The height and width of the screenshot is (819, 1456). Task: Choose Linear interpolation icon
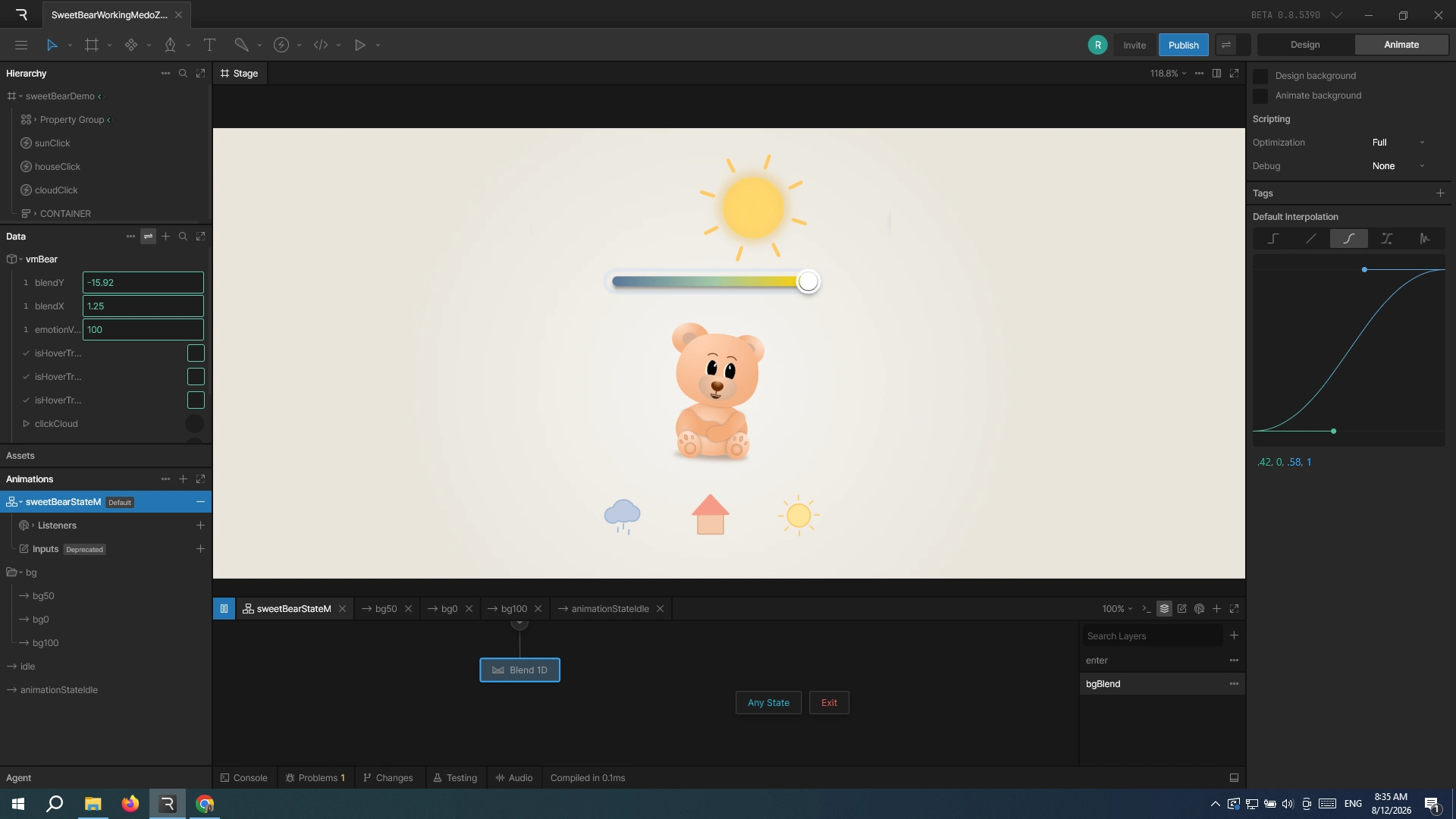(x=1311, y=239)
